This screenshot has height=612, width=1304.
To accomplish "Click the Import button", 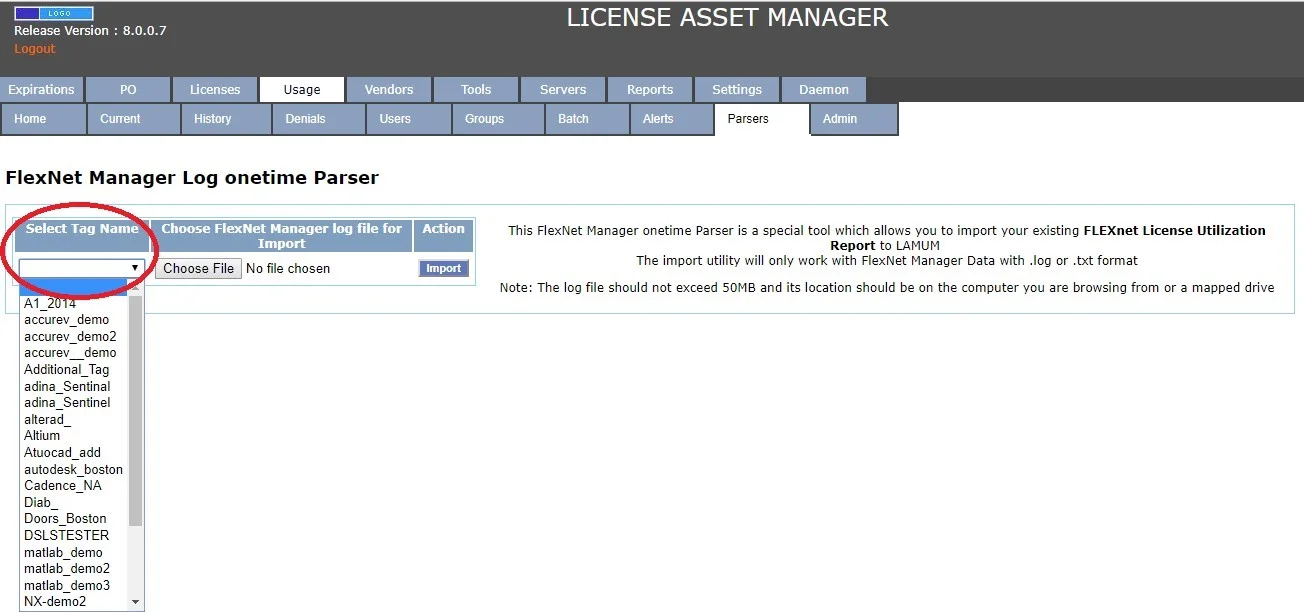I will click(x=444, y=268).
